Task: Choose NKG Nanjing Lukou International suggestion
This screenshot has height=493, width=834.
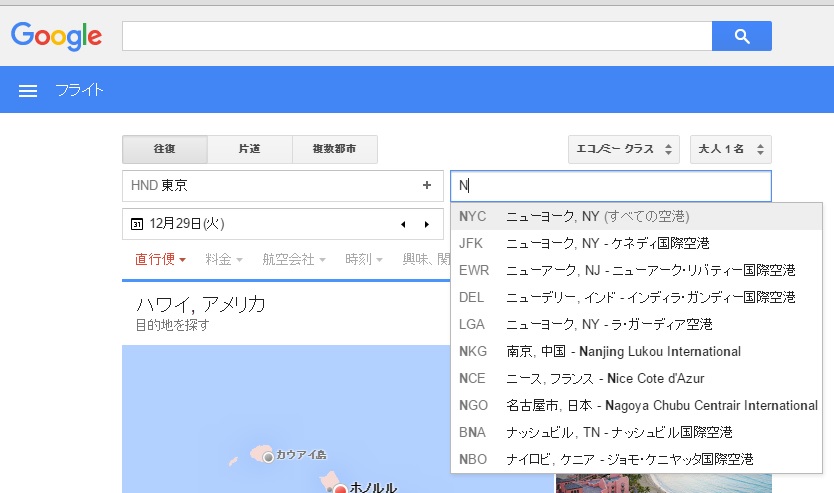Action: point(637,352)
